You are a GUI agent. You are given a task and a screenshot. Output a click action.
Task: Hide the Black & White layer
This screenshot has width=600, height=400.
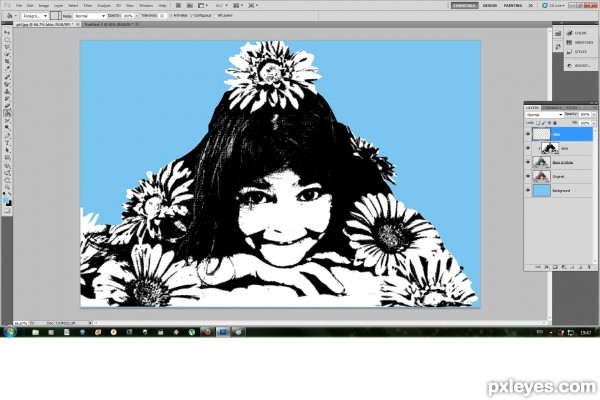pos(528,162)
